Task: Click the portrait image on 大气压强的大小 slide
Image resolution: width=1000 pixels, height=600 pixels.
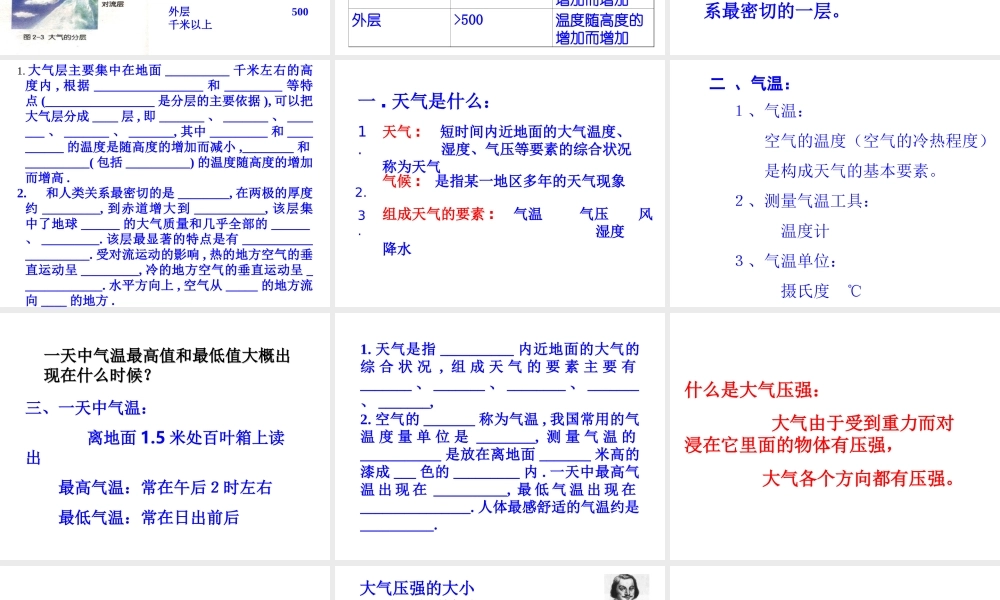Action: tap(626, 587)
